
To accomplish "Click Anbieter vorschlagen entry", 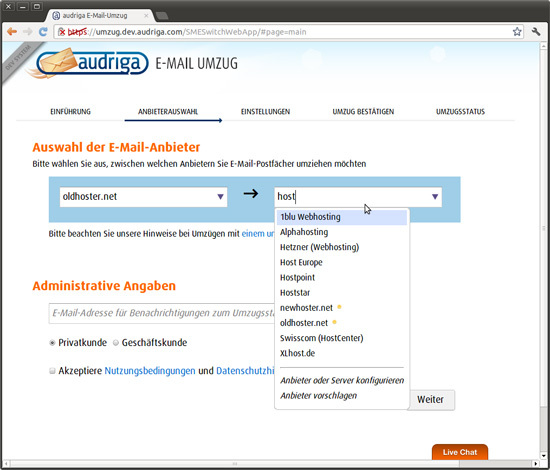I will coord(318,396).
